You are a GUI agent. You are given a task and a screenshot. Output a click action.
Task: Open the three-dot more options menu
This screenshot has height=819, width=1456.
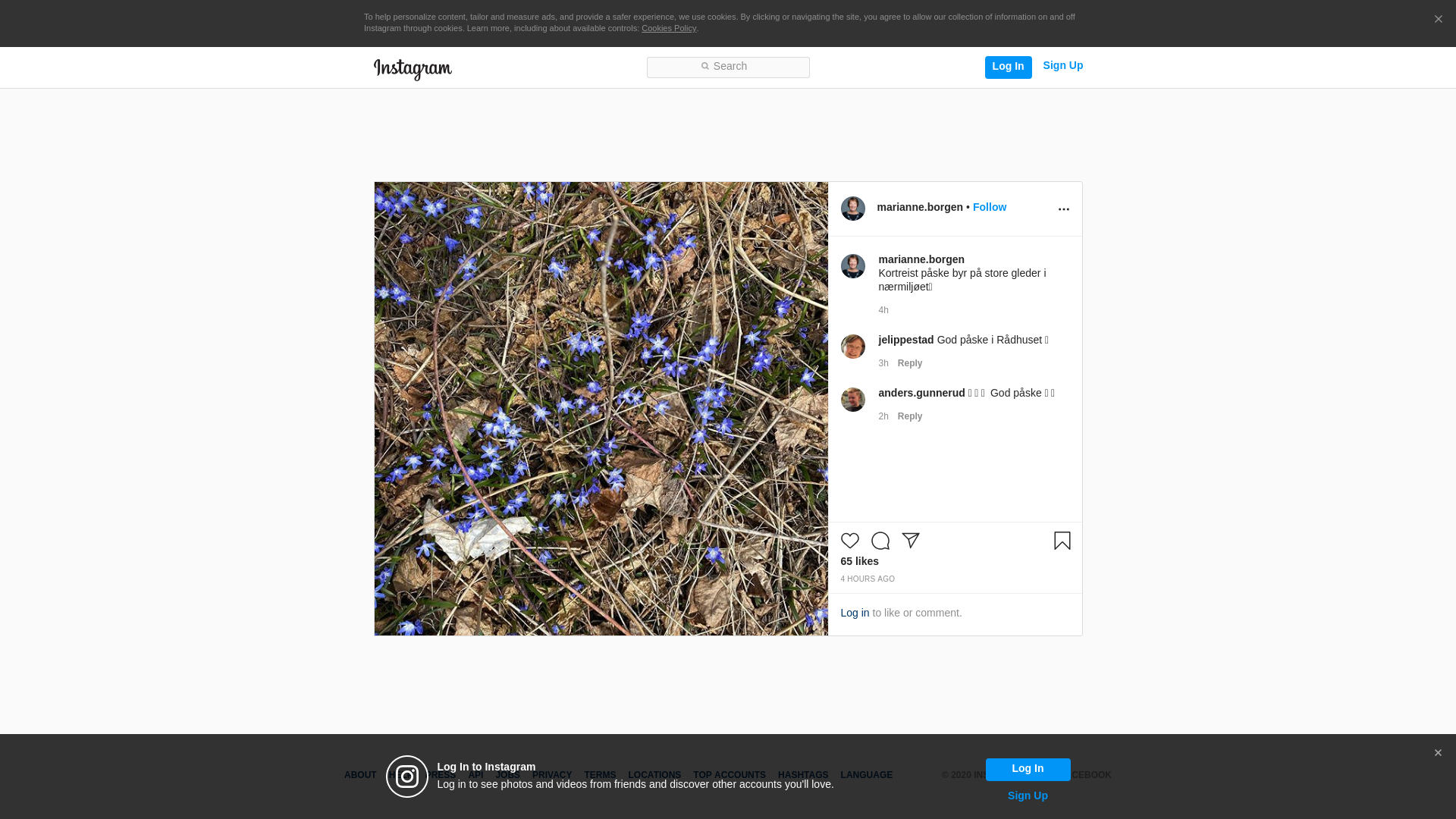click(1063, 209)
